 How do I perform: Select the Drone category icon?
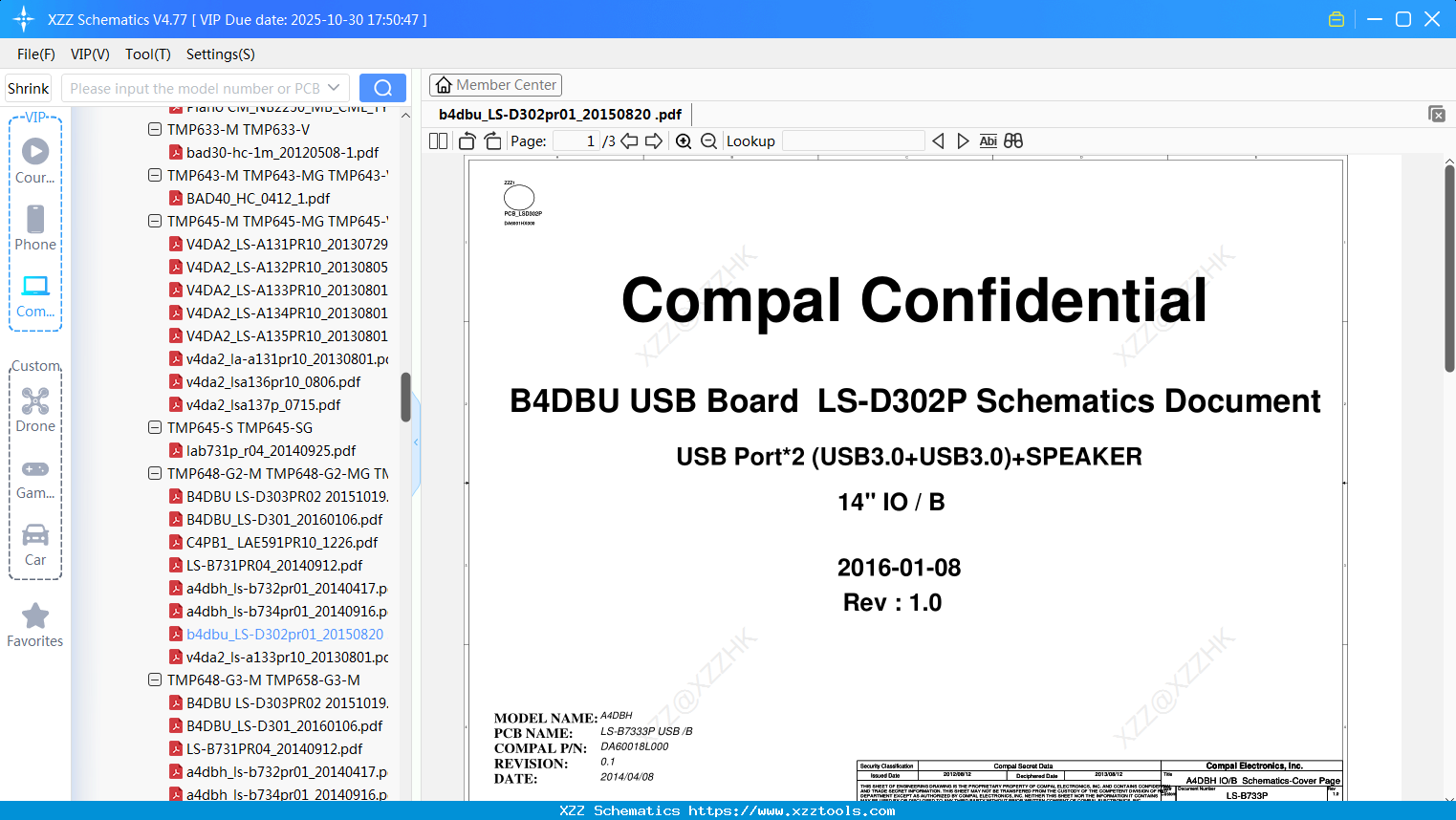coord(35,410)
